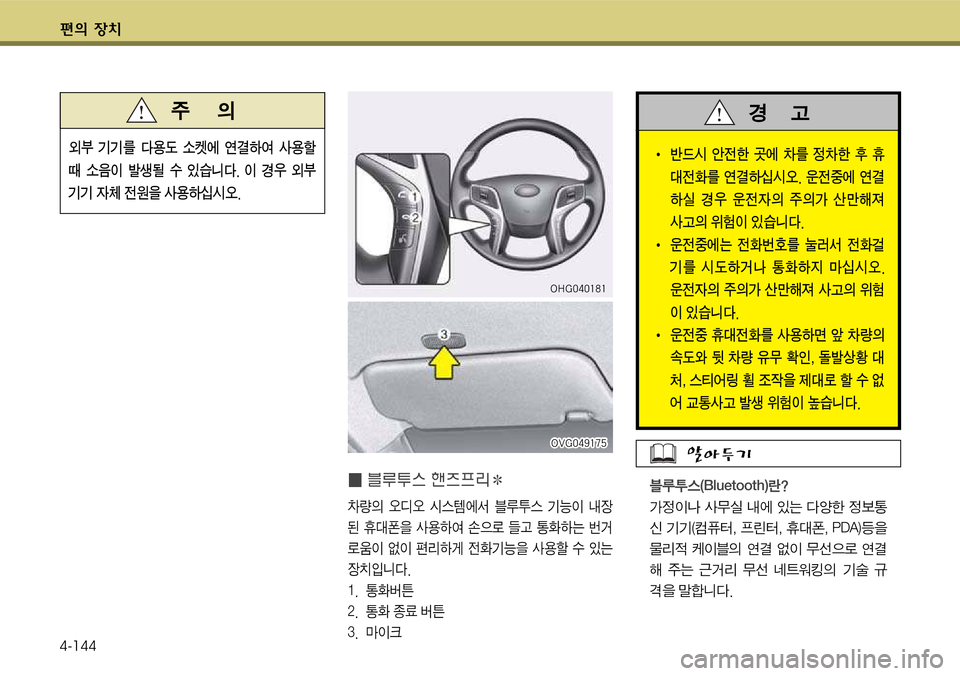Click the line '장치입니다.' in the description
Image resolution: width=960 pixels, height=676 pixels.
(x=378, y=569)
